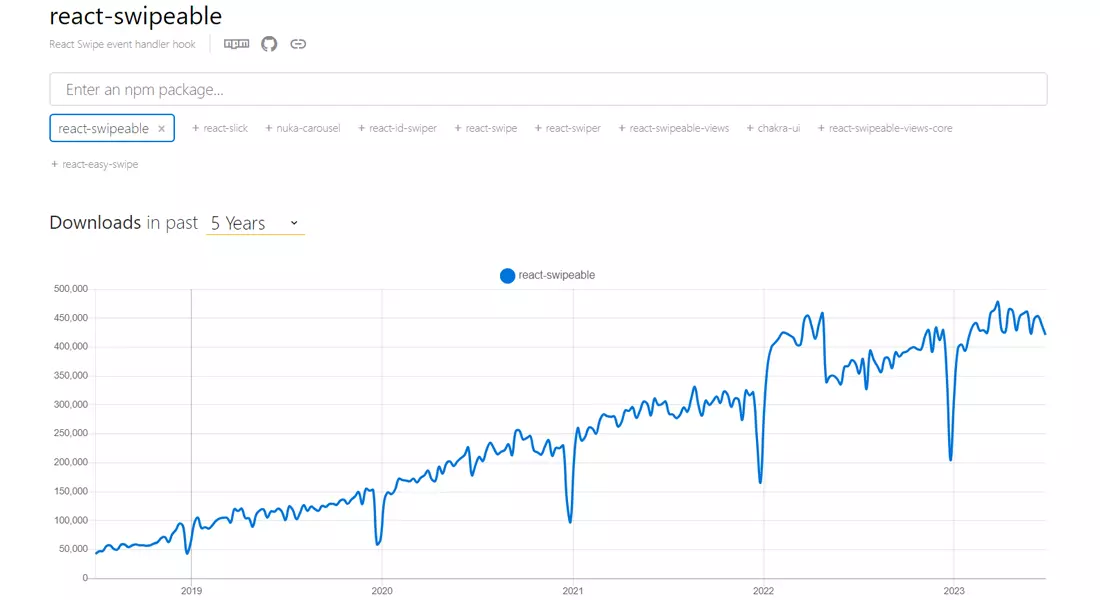
Task: Open the '5 Years' time range dropdown
Action: click(255, 223)
